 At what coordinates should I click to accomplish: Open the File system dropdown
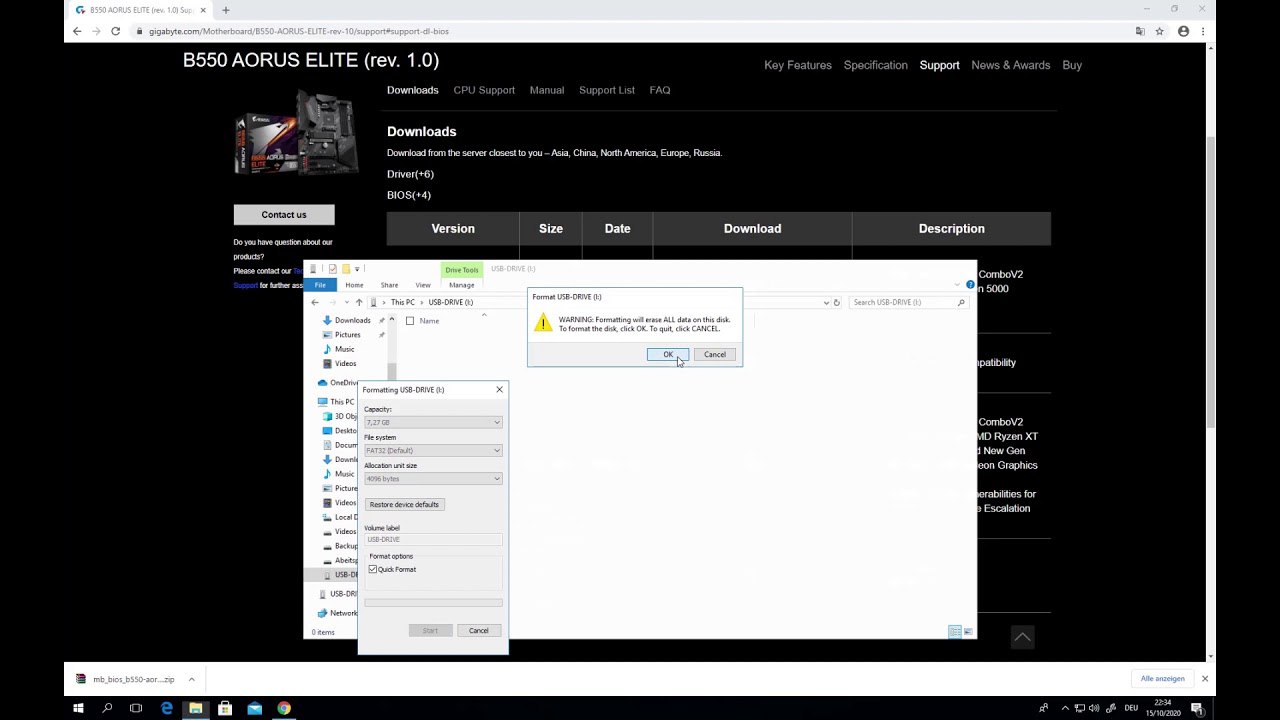coord(433,450)
